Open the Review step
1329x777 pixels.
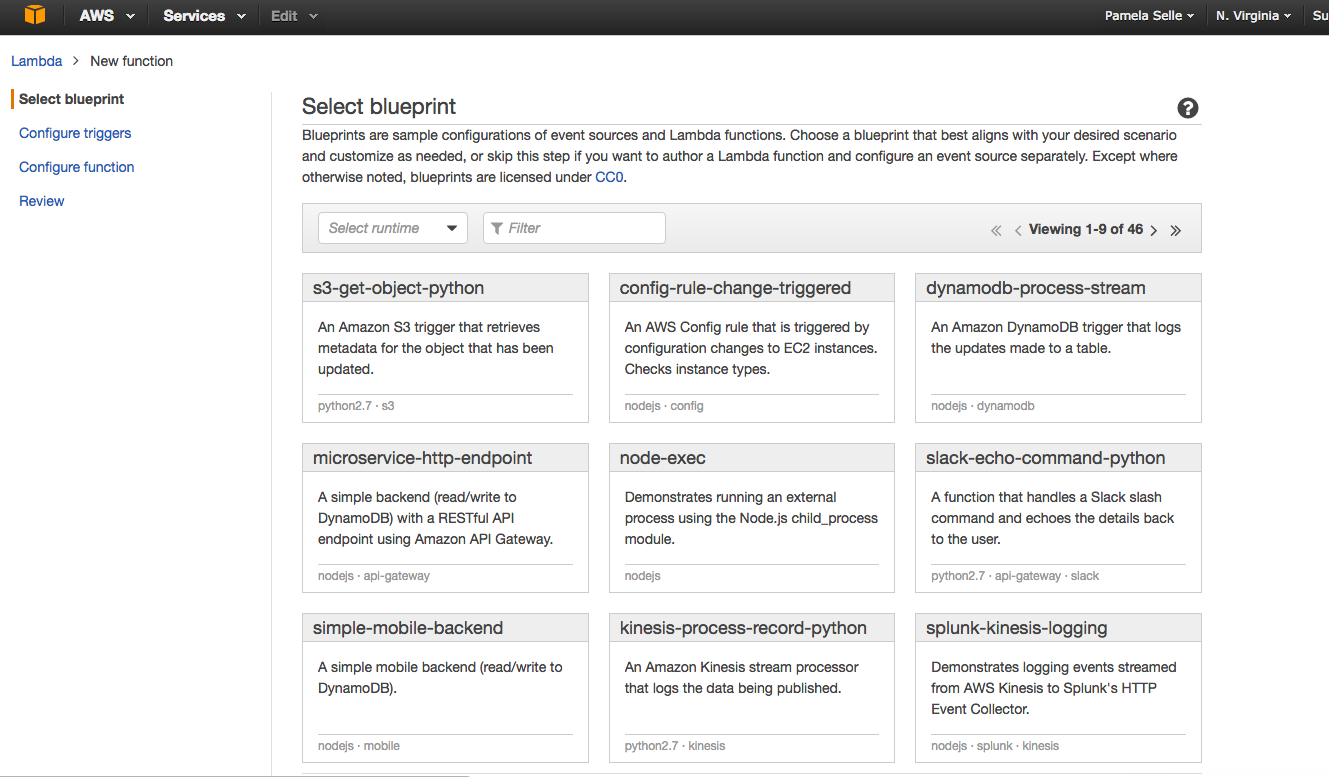(x=42, y=201)
